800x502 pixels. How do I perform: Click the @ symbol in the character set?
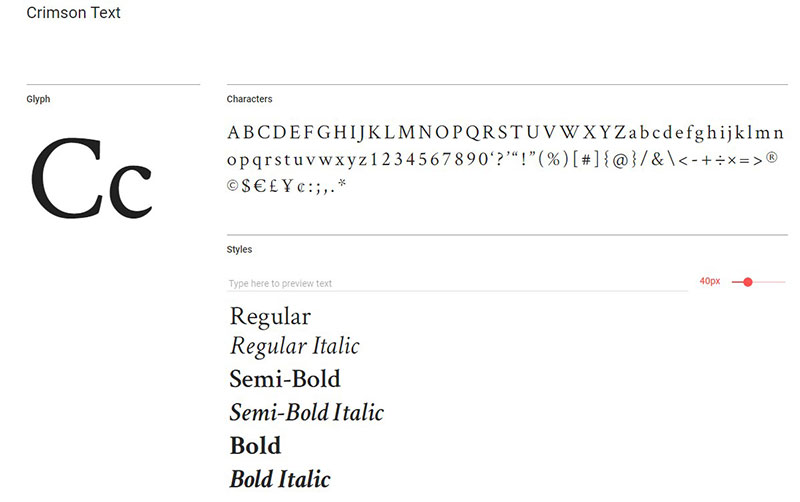619,161
